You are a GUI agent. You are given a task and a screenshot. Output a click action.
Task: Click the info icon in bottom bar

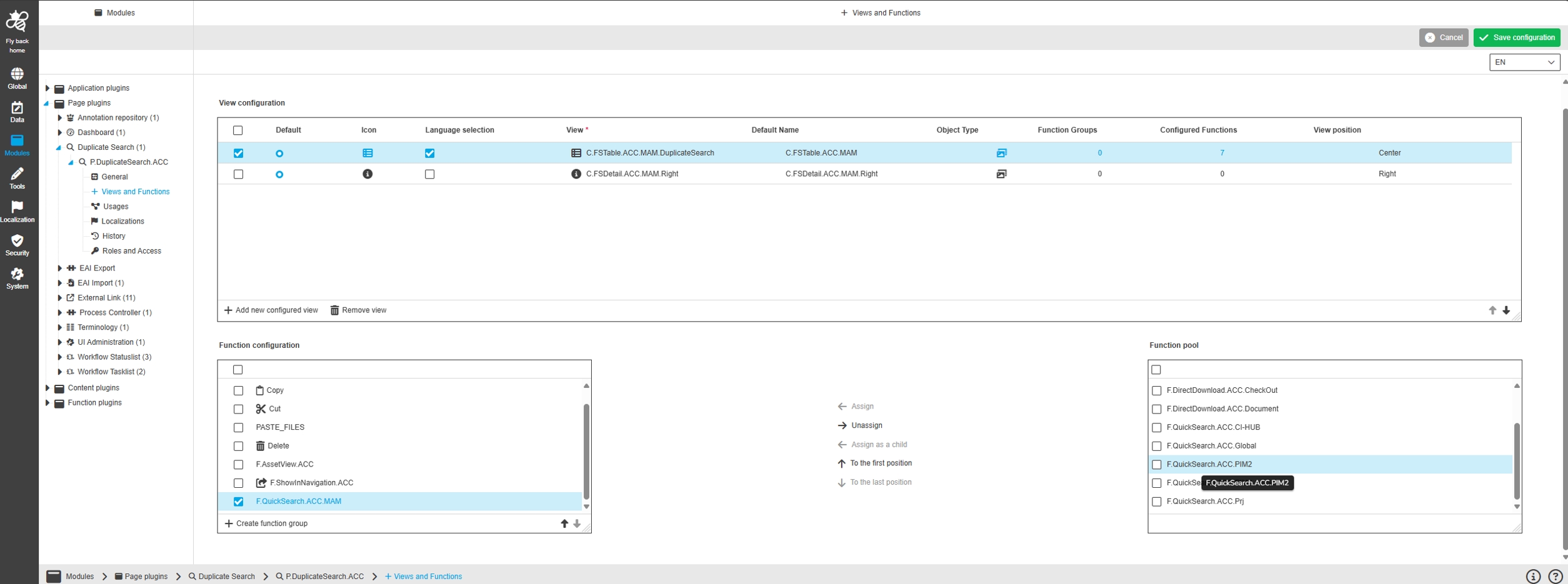[x=1533, y=577]
